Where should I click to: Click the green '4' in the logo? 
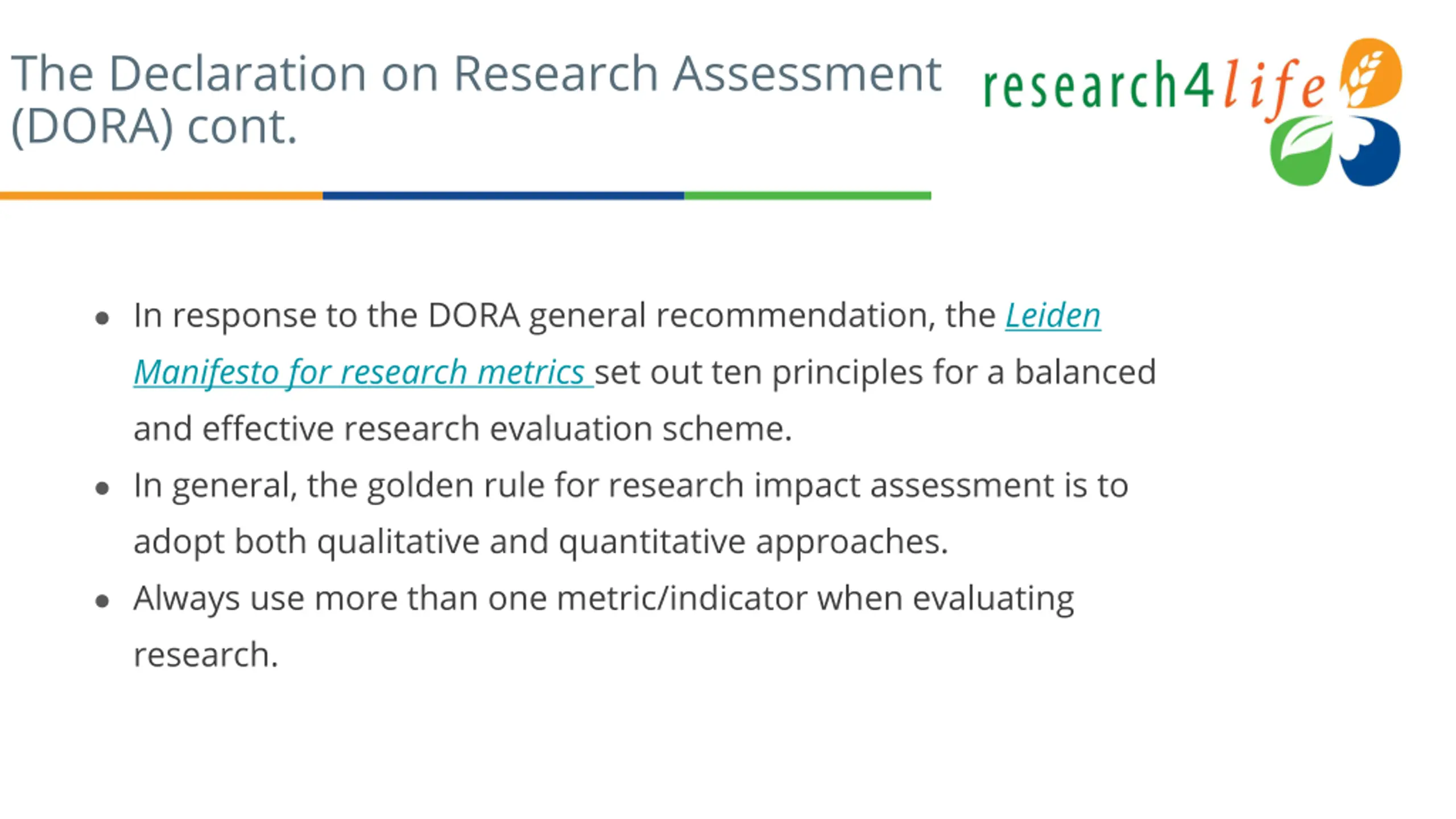coord(1198,84)
